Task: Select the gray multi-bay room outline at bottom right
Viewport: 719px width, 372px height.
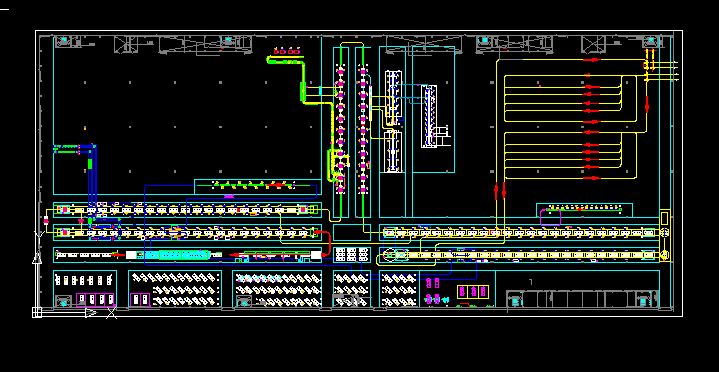Action: [x=583, y=300]
